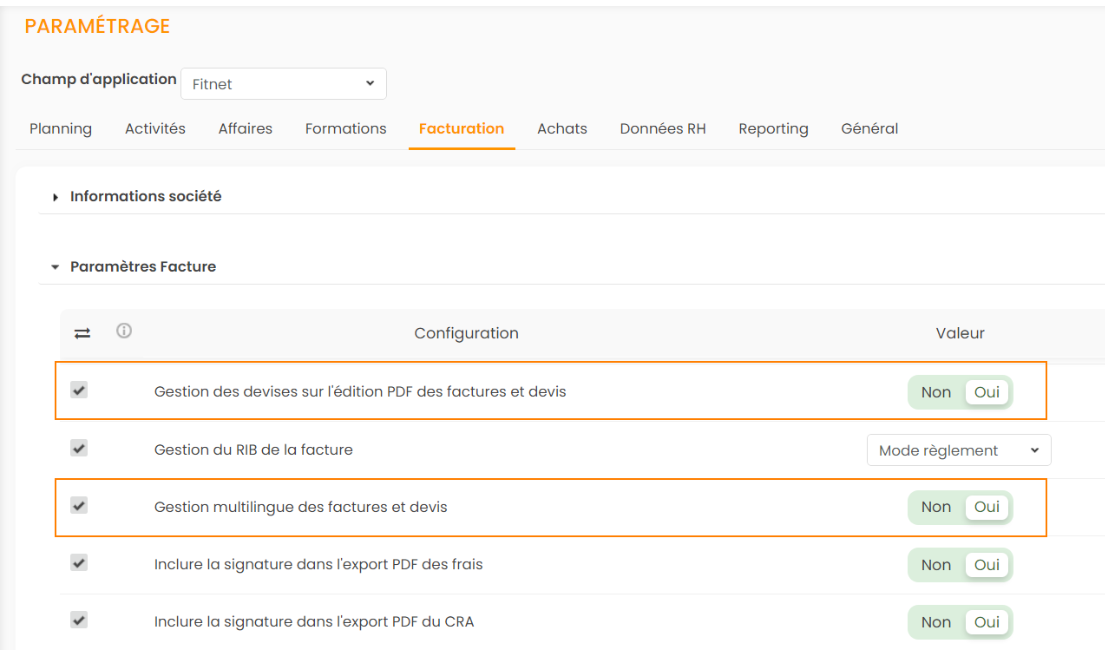Open the Mode règlement dropdown

point(958,450)
